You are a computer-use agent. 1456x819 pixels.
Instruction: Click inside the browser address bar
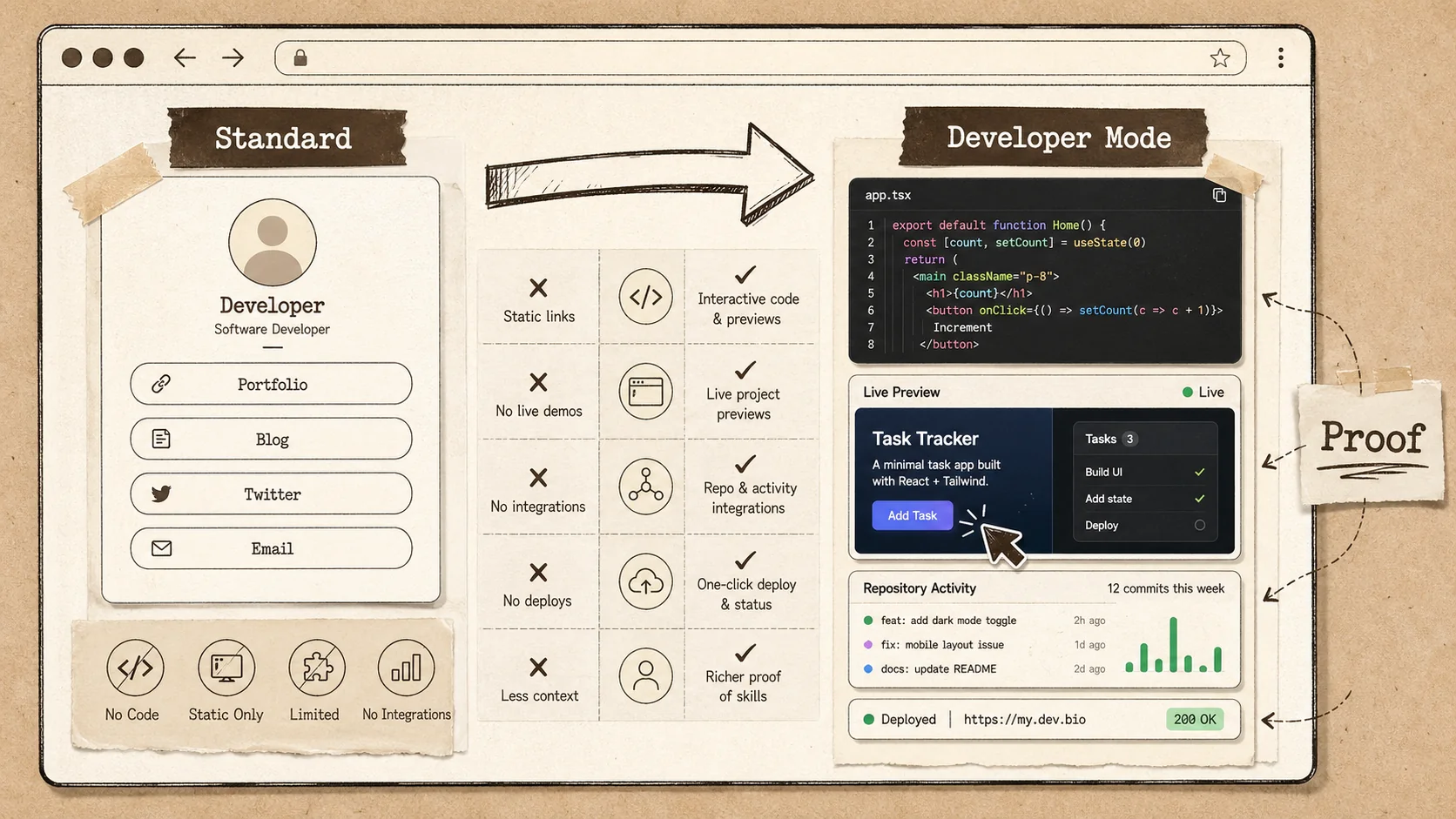[758, 57]
